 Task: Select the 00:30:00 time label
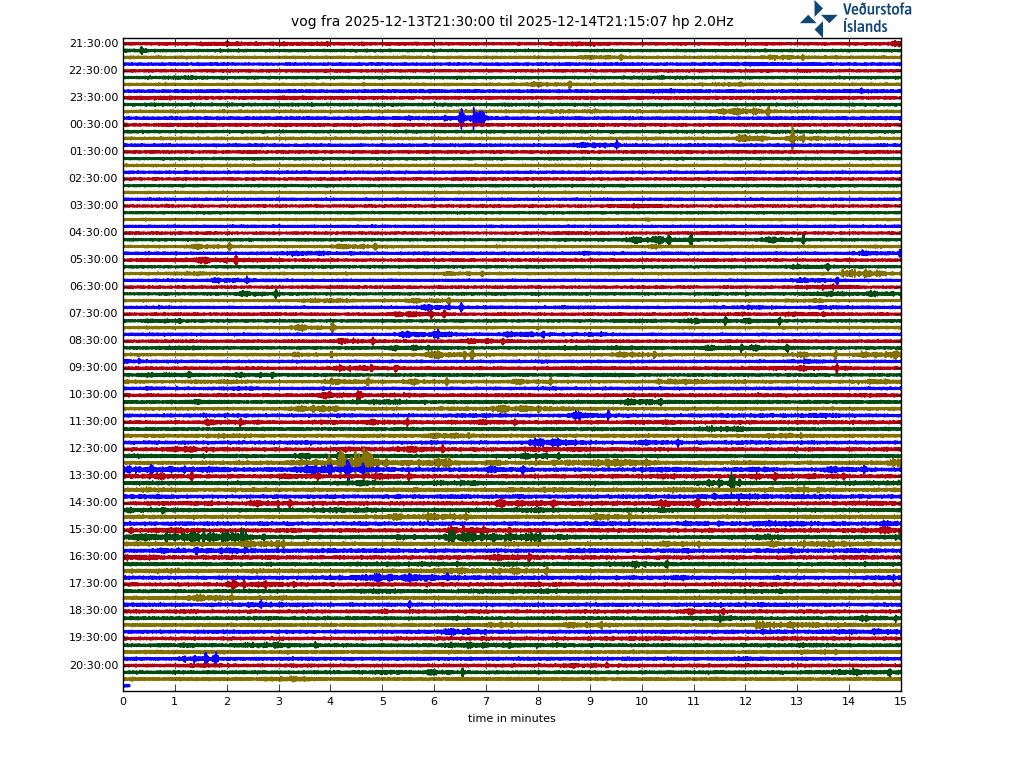pyautogui.click(x=94, y=125)
